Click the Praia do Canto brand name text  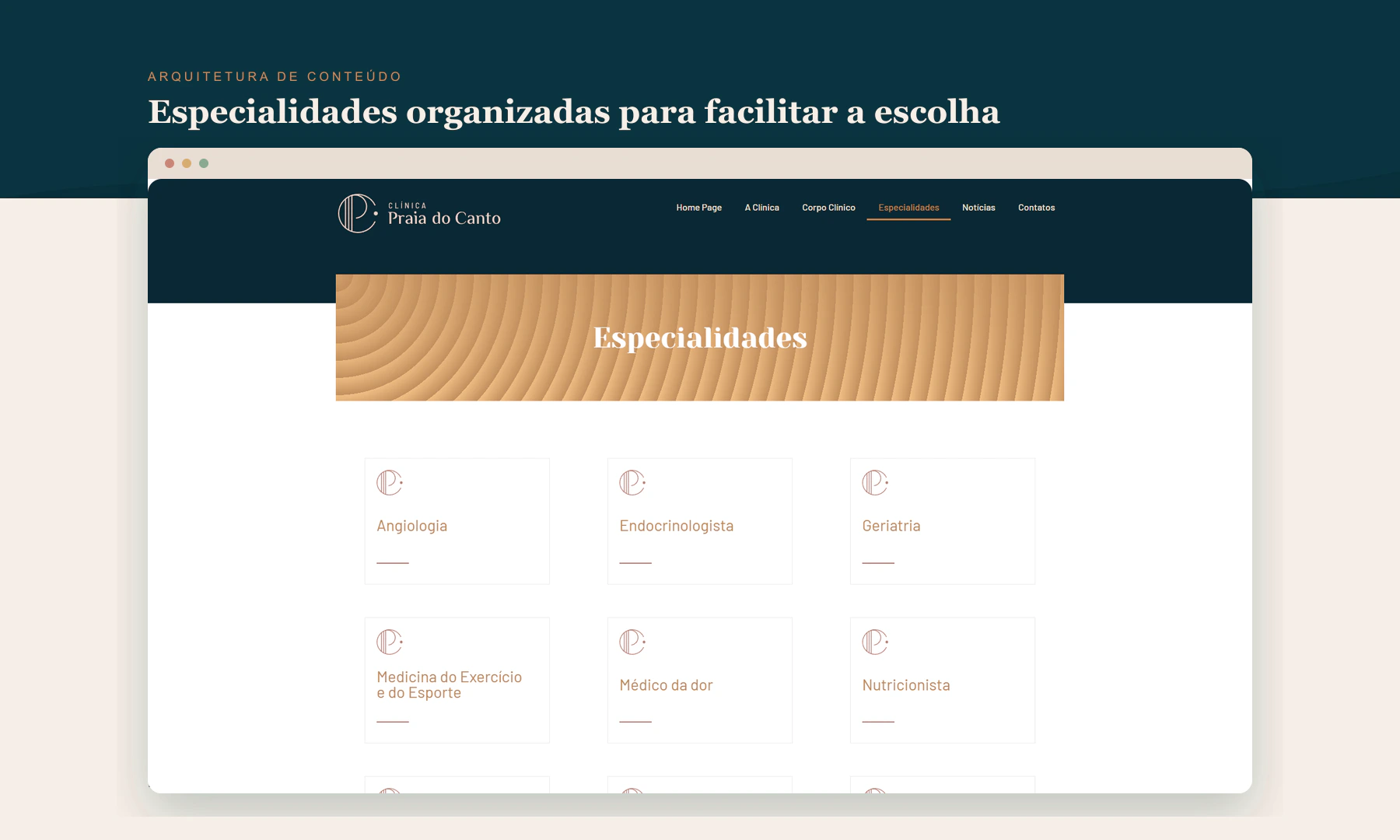point(444,219)
